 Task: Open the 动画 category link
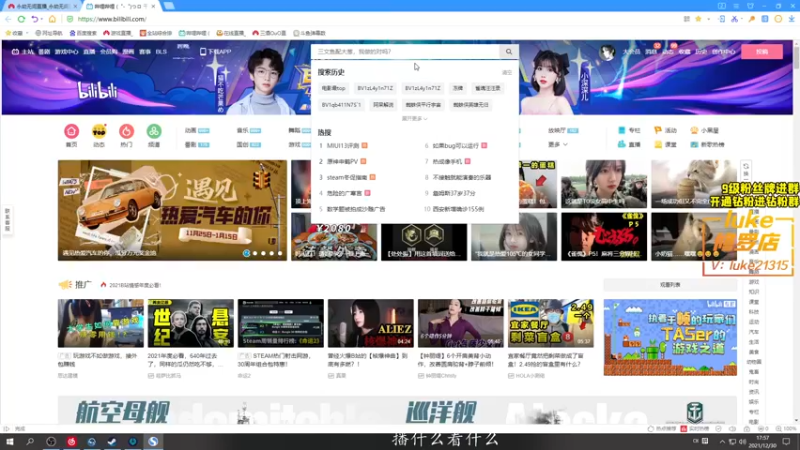point(196,131)
